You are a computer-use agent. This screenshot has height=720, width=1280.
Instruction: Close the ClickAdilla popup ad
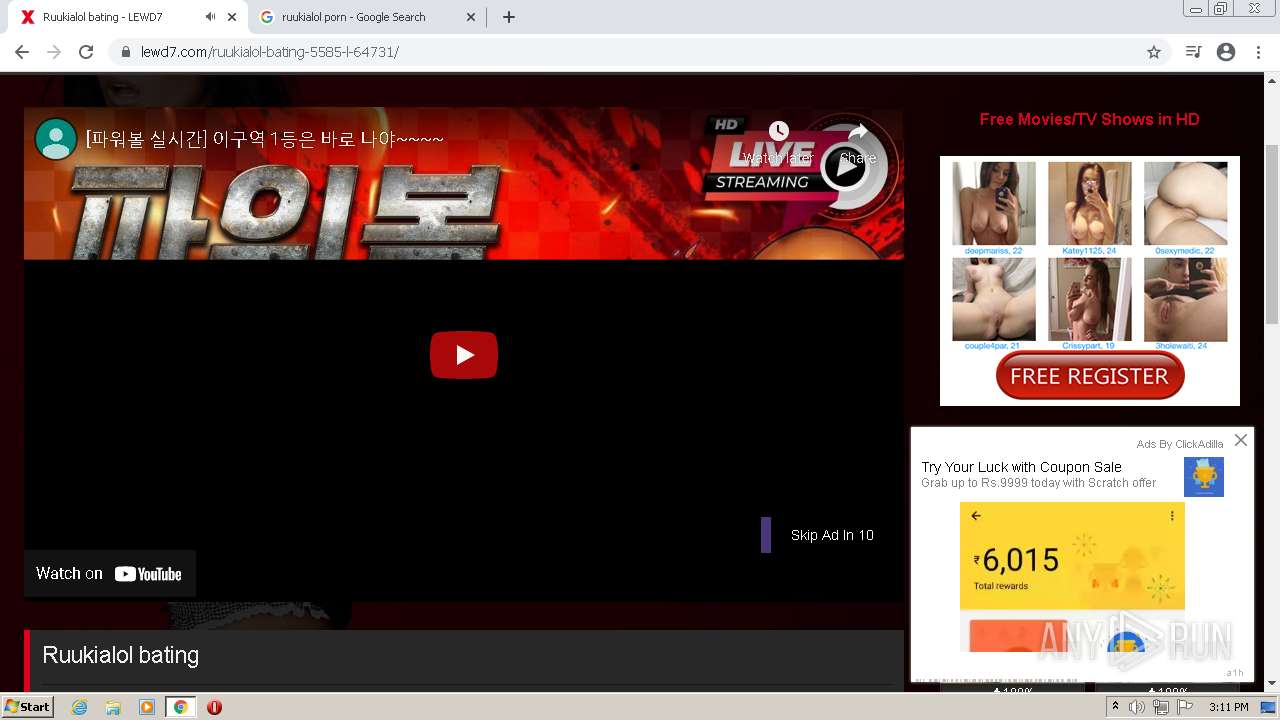pos(1241,440)
